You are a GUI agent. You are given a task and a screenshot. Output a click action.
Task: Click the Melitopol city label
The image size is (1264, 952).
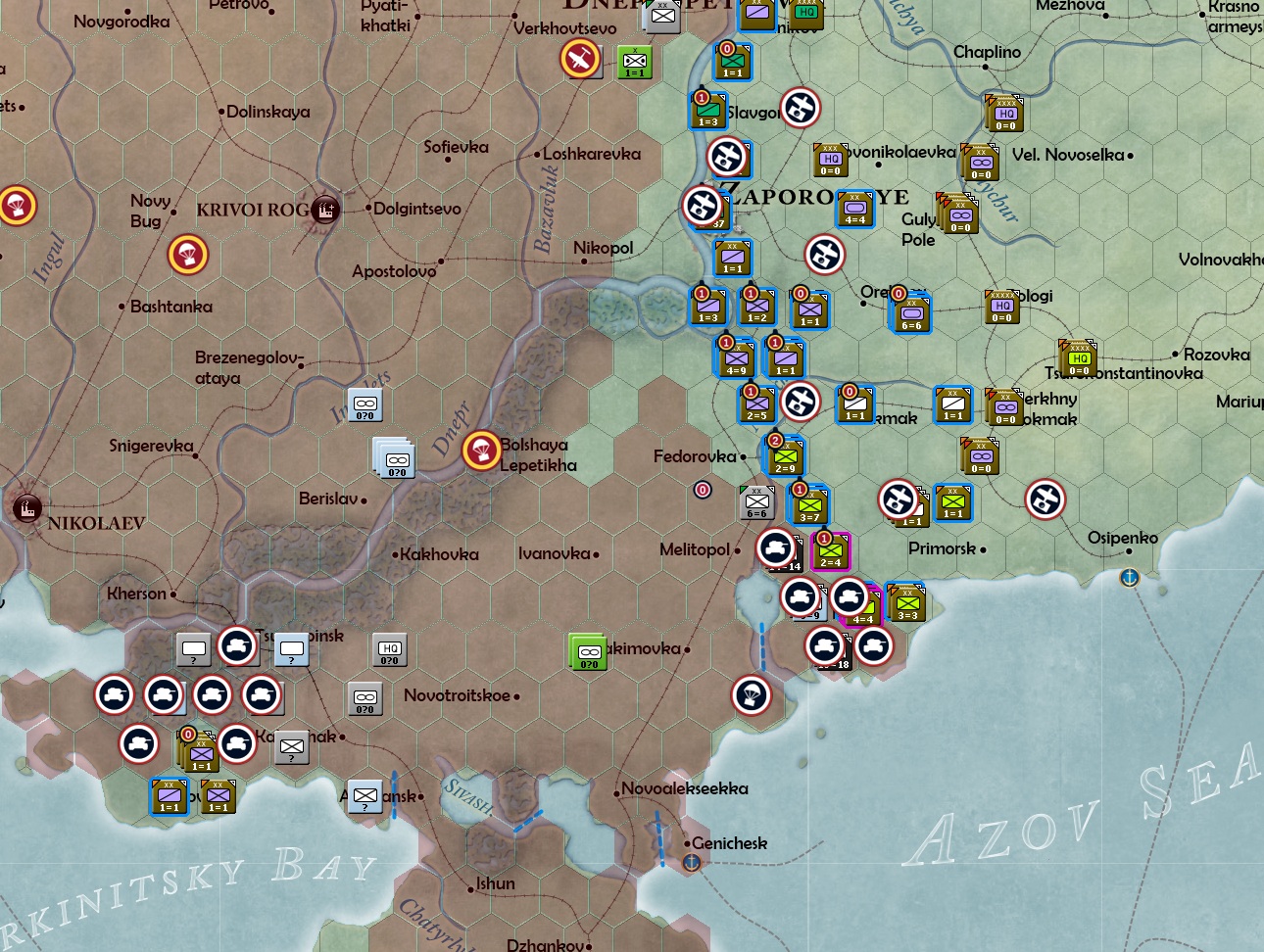tap(695, 549)
